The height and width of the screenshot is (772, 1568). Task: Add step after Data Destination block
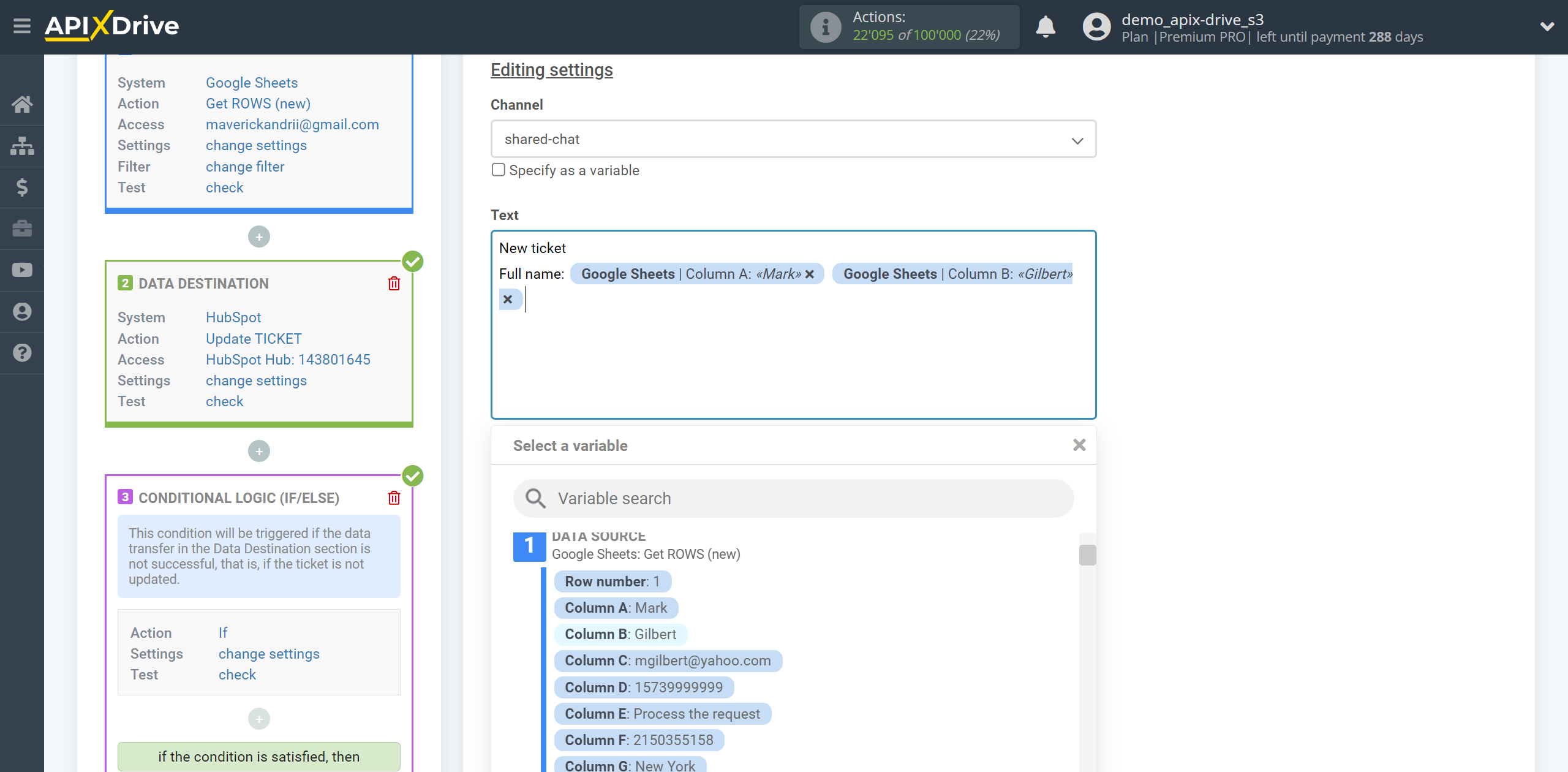[259, 452]
